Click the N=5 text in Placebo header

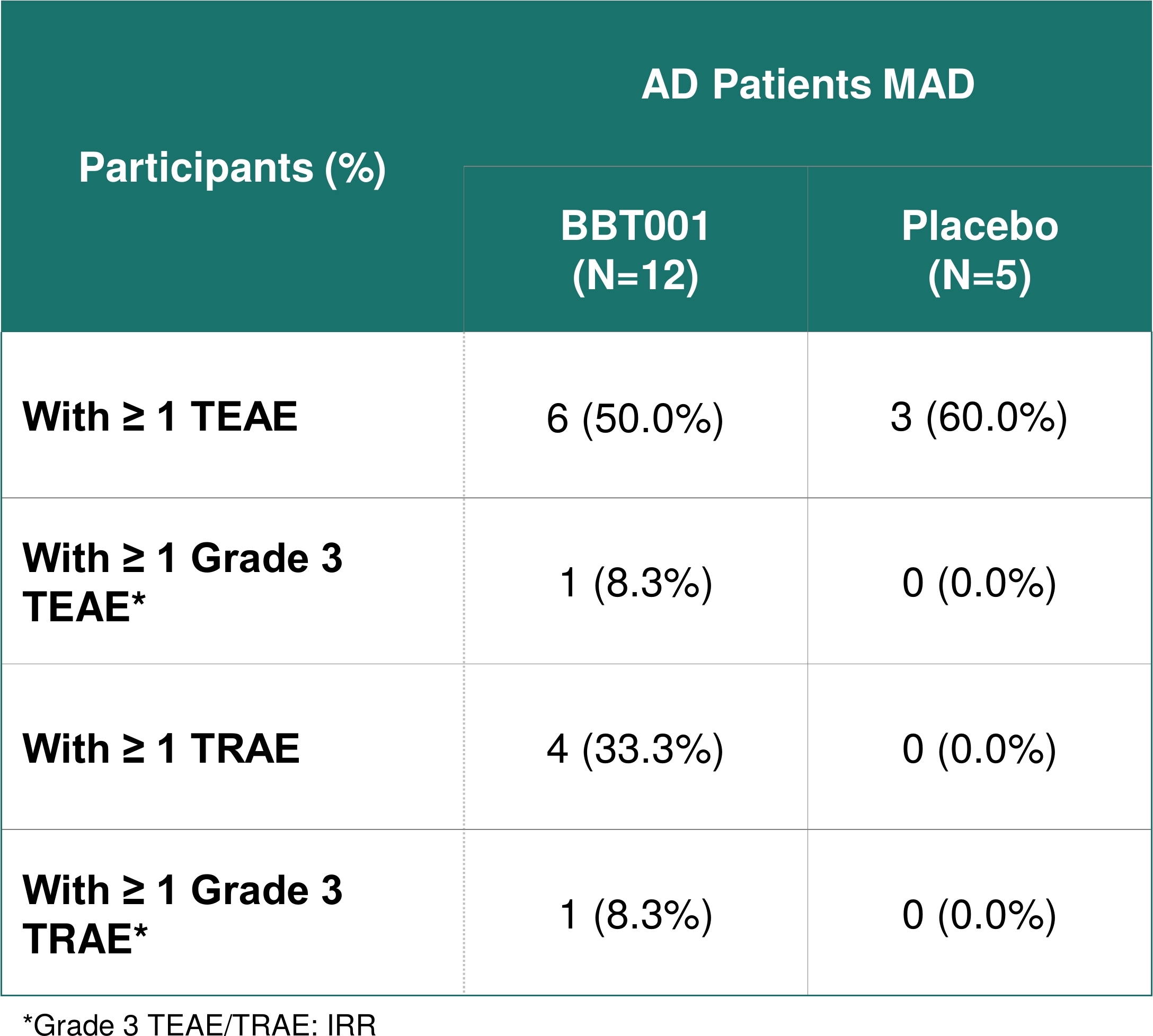pos(980,275)
